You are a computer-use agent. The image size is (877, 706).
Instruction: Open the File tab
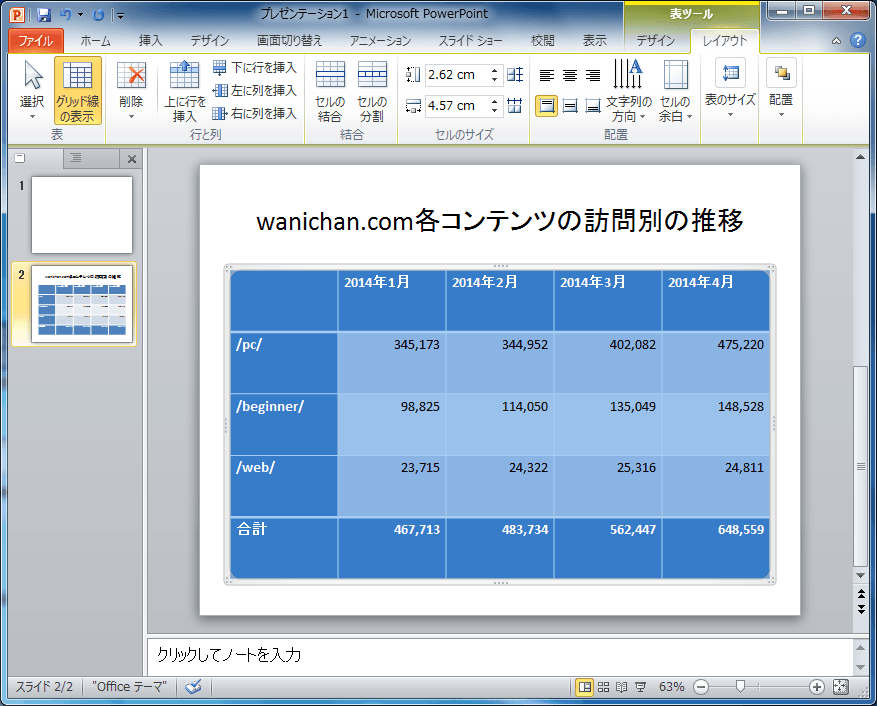tap(36, 41)
